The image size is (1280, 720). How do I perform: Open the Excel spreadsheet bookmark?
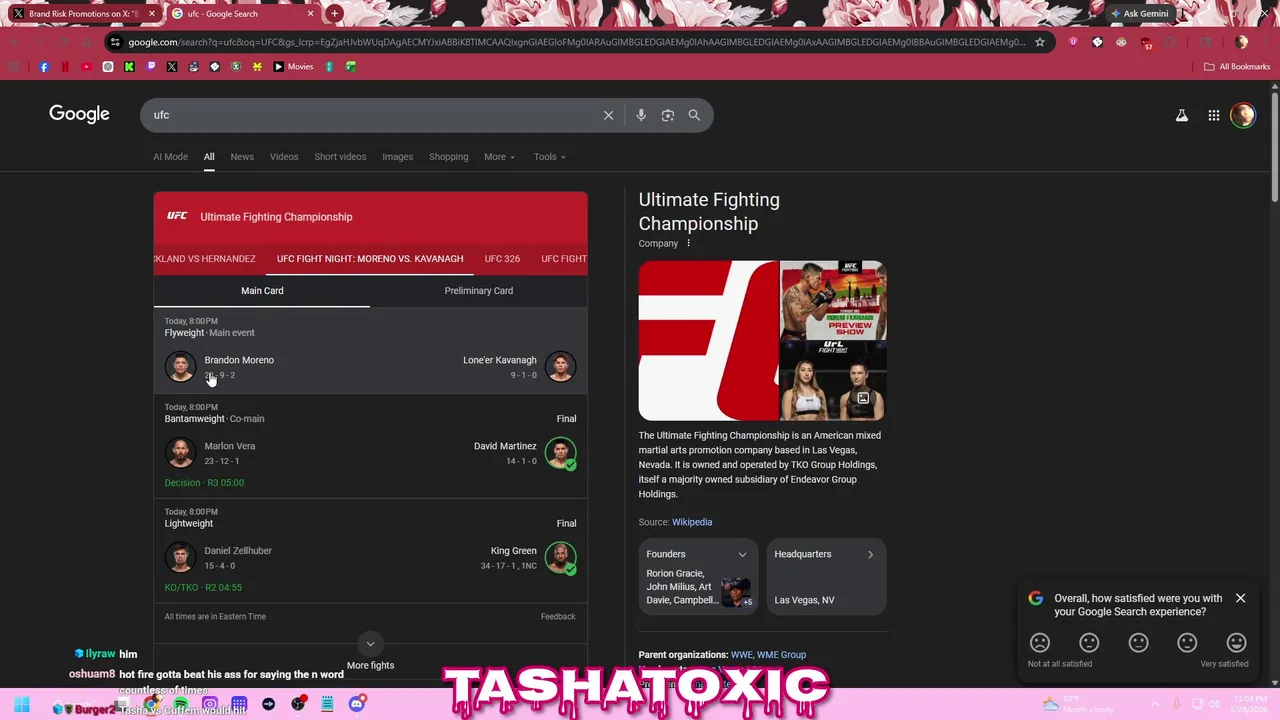point(351,67)
